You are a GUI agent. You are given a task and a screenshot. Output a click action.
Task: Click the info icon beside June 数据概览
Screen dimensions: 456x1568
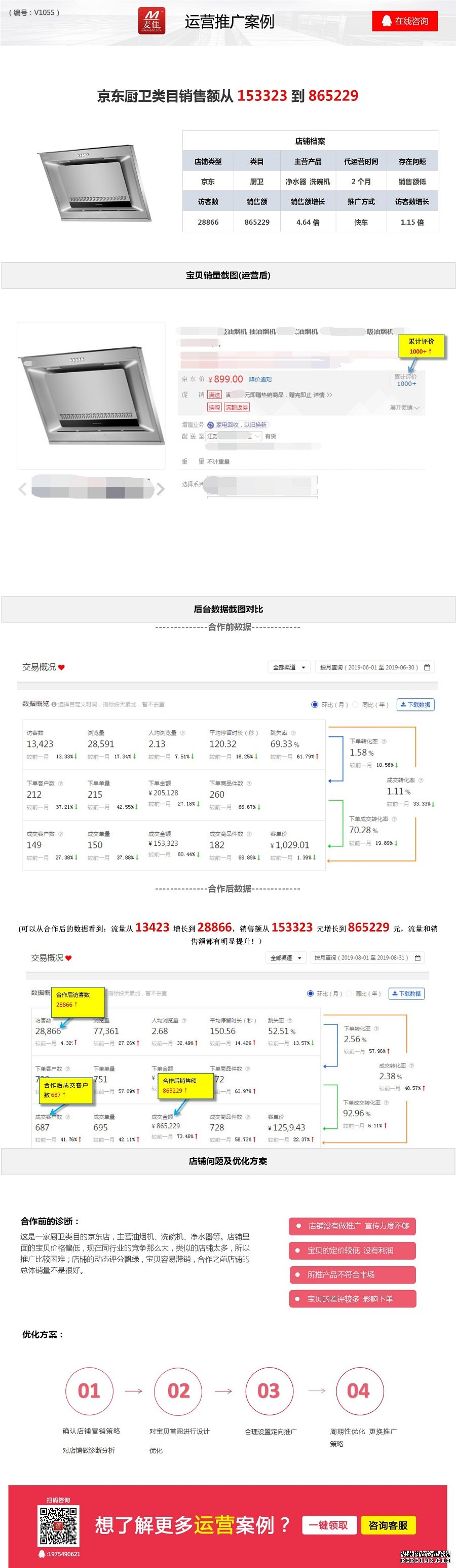click(x=54, y=704)
